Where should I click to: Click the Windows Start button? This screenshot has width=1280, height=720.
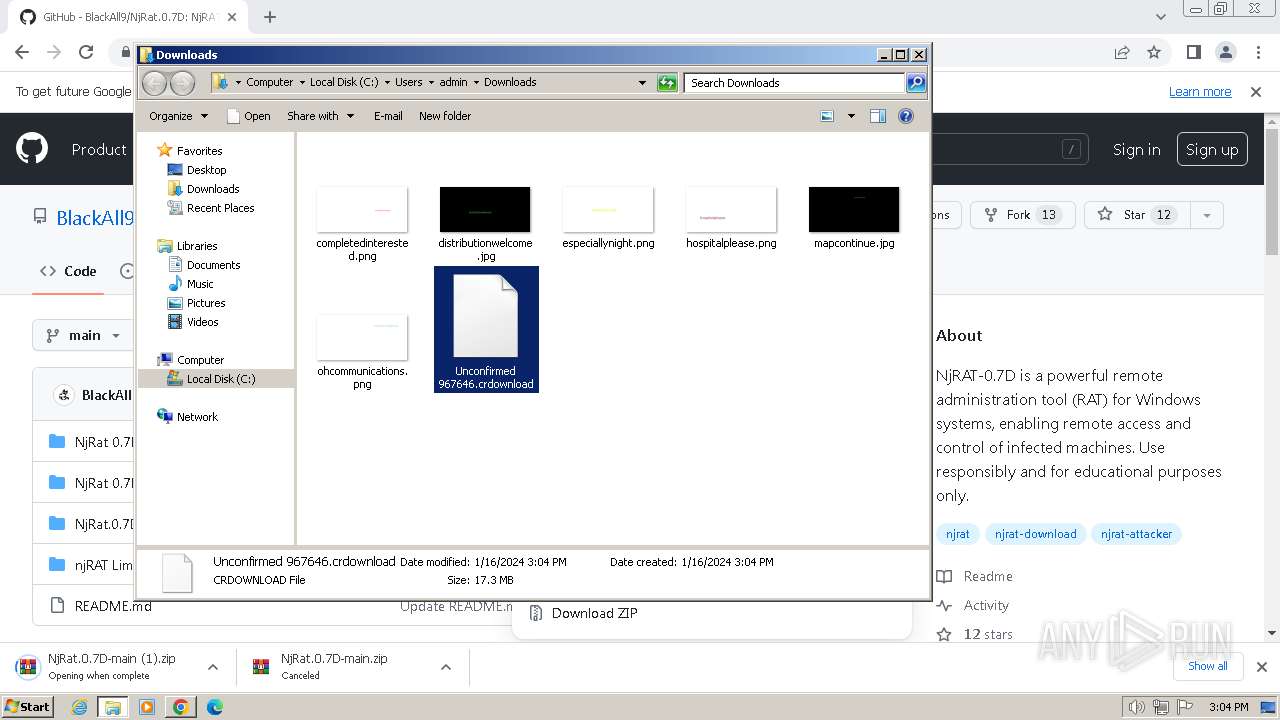[x=27, y=706]
